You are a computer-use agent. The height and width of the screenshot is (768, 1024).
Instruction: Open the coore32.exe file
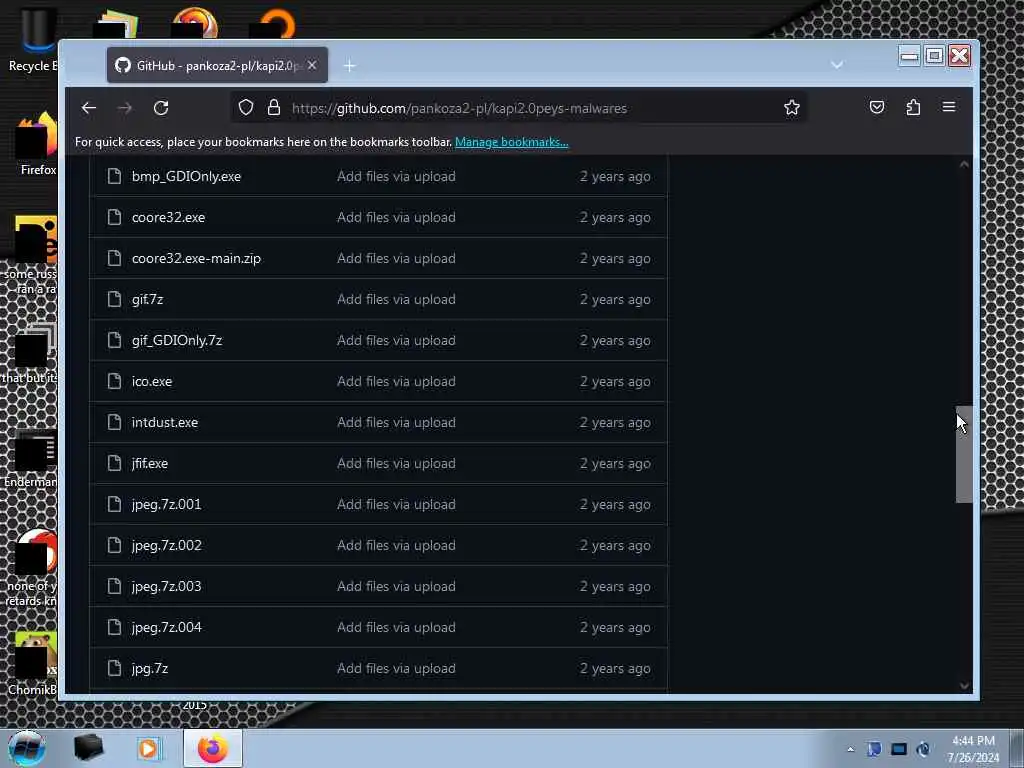coord(168,217)
